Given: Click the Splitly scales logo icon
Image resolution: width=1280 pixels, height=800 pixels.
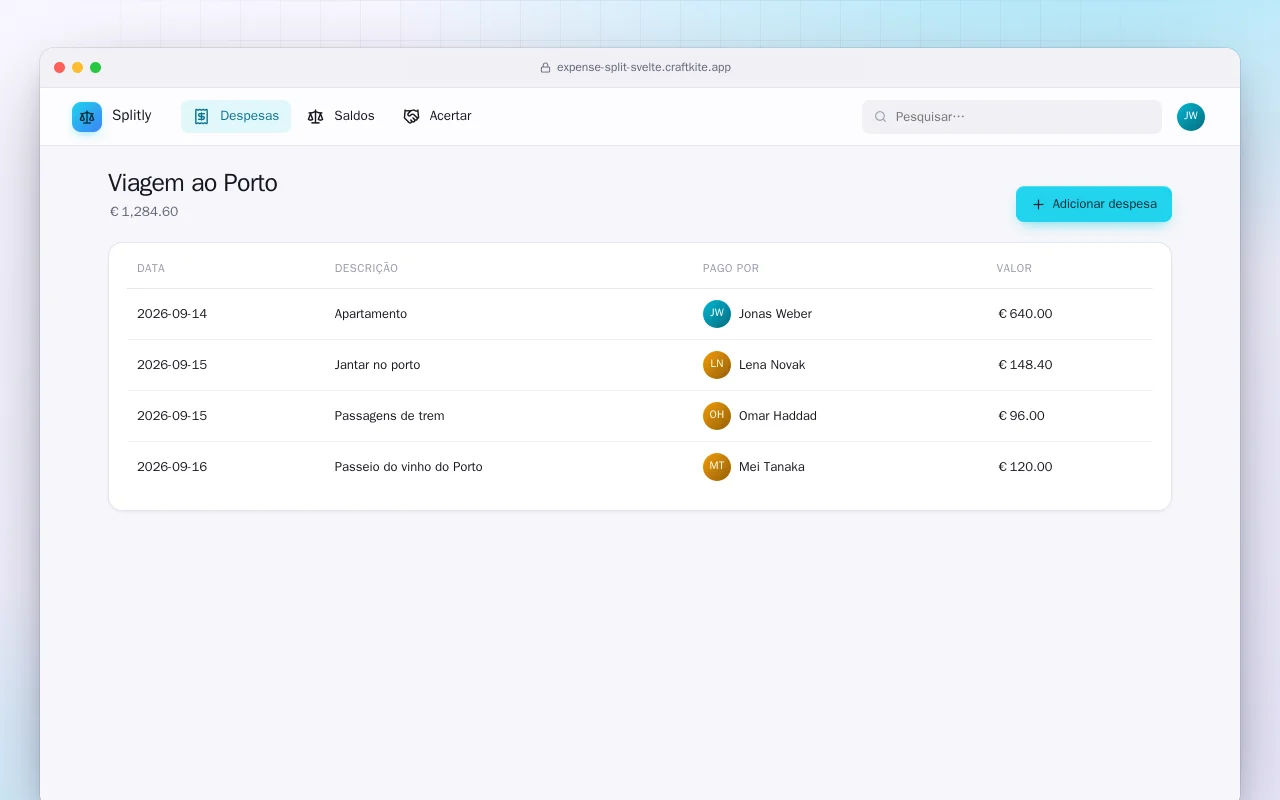Looking at the screenshot, I should tap(87, 117).
